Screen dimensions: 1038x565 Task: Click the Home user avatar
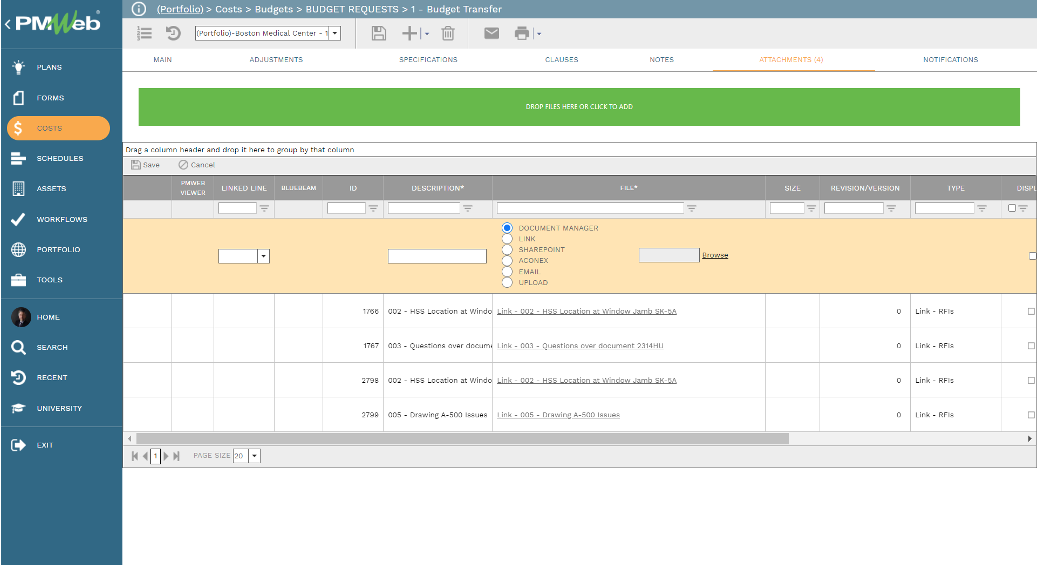pyautogui.click(x=21, y=317)
